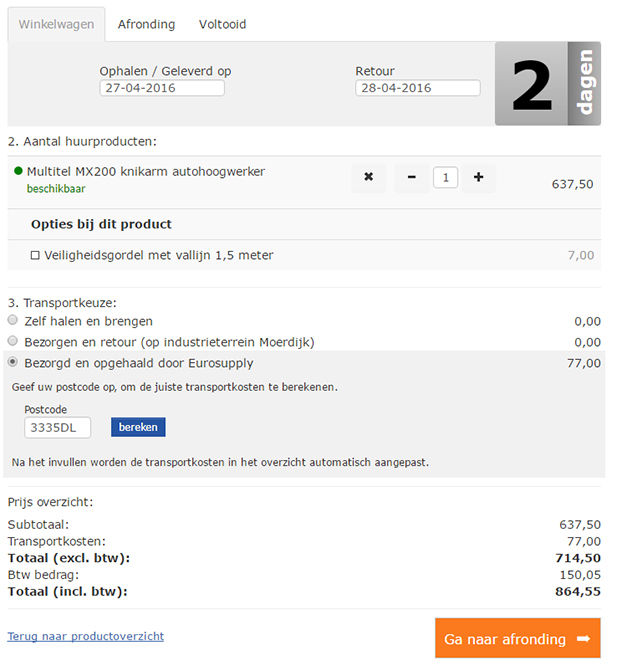Click the bereken button

tap(138, 427)
